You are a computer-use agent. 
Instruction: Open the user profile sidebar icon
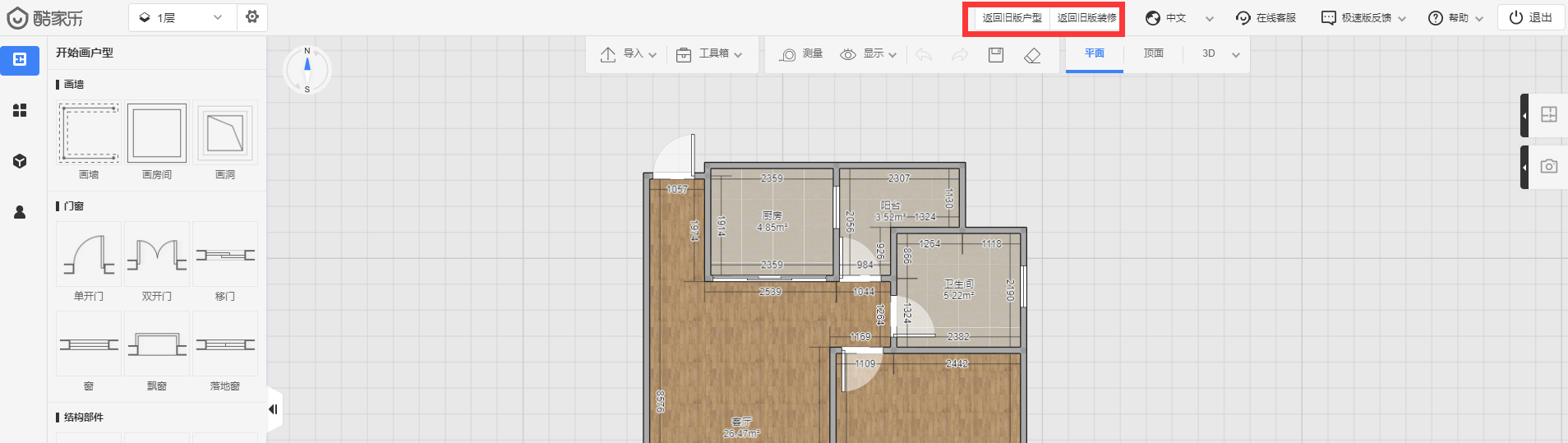click(x=20, y=212)
